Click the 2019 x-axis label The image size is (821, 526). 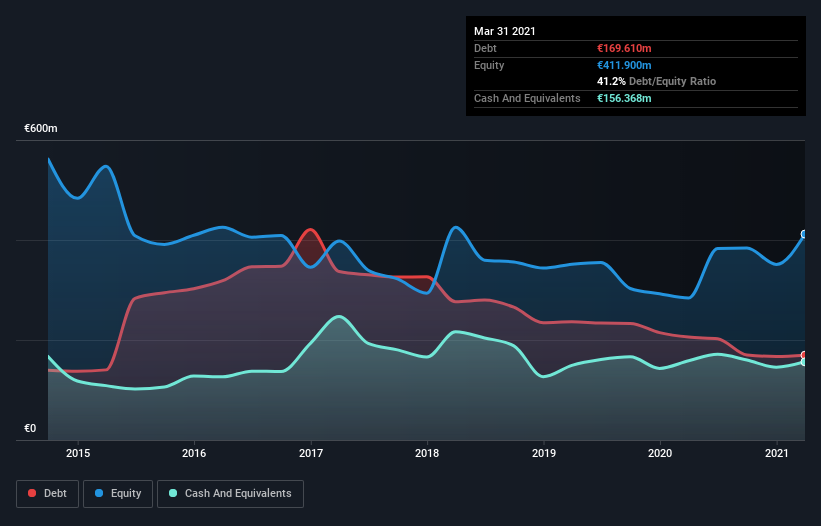[x=544, y=453]
